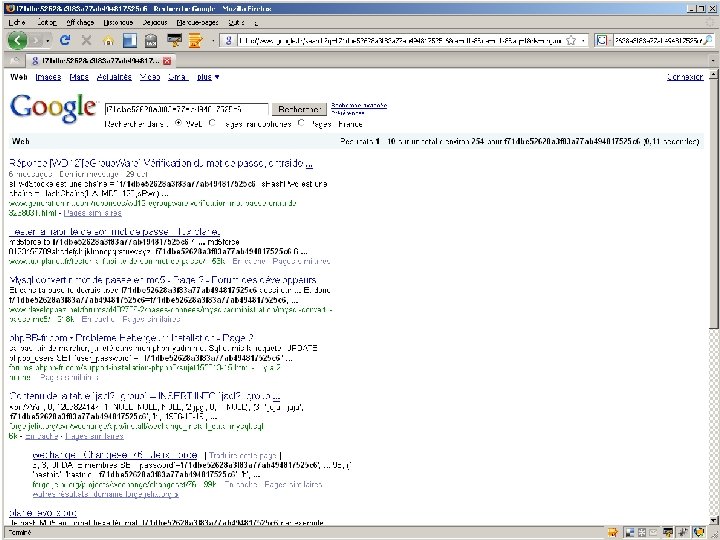Open the Outils menu
Image resolution: width=720 pixels, height=540 pixels.
pyautogui.click(x=236, y=22)
